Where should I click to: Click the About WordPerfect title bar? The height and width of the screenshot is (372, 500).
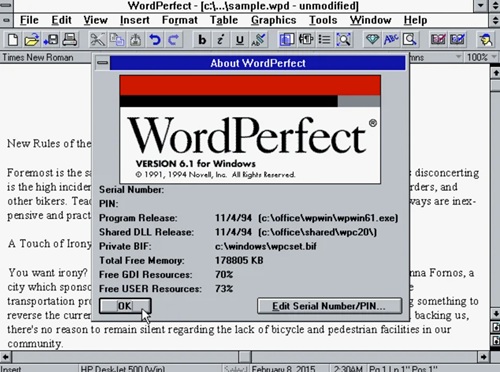258,63
